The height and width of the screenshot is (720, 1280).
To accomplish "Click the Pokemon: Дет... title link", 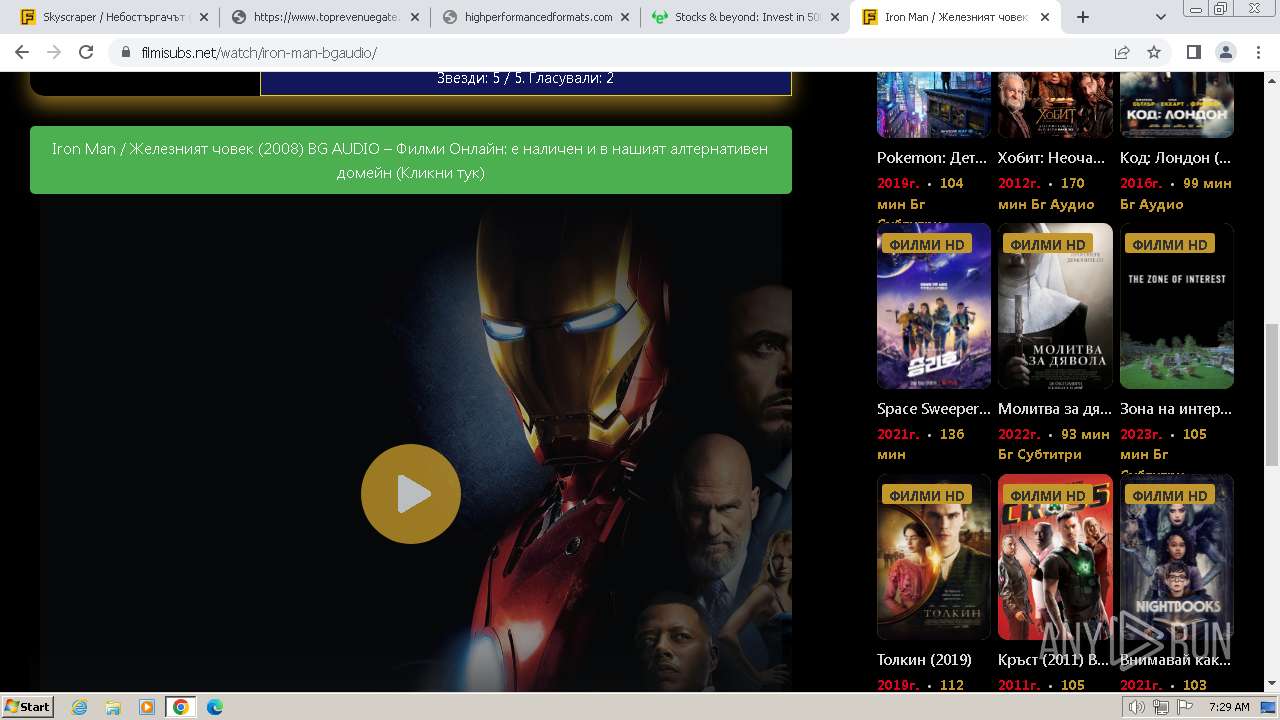I will pyautogui.click(x=932, y=158).
